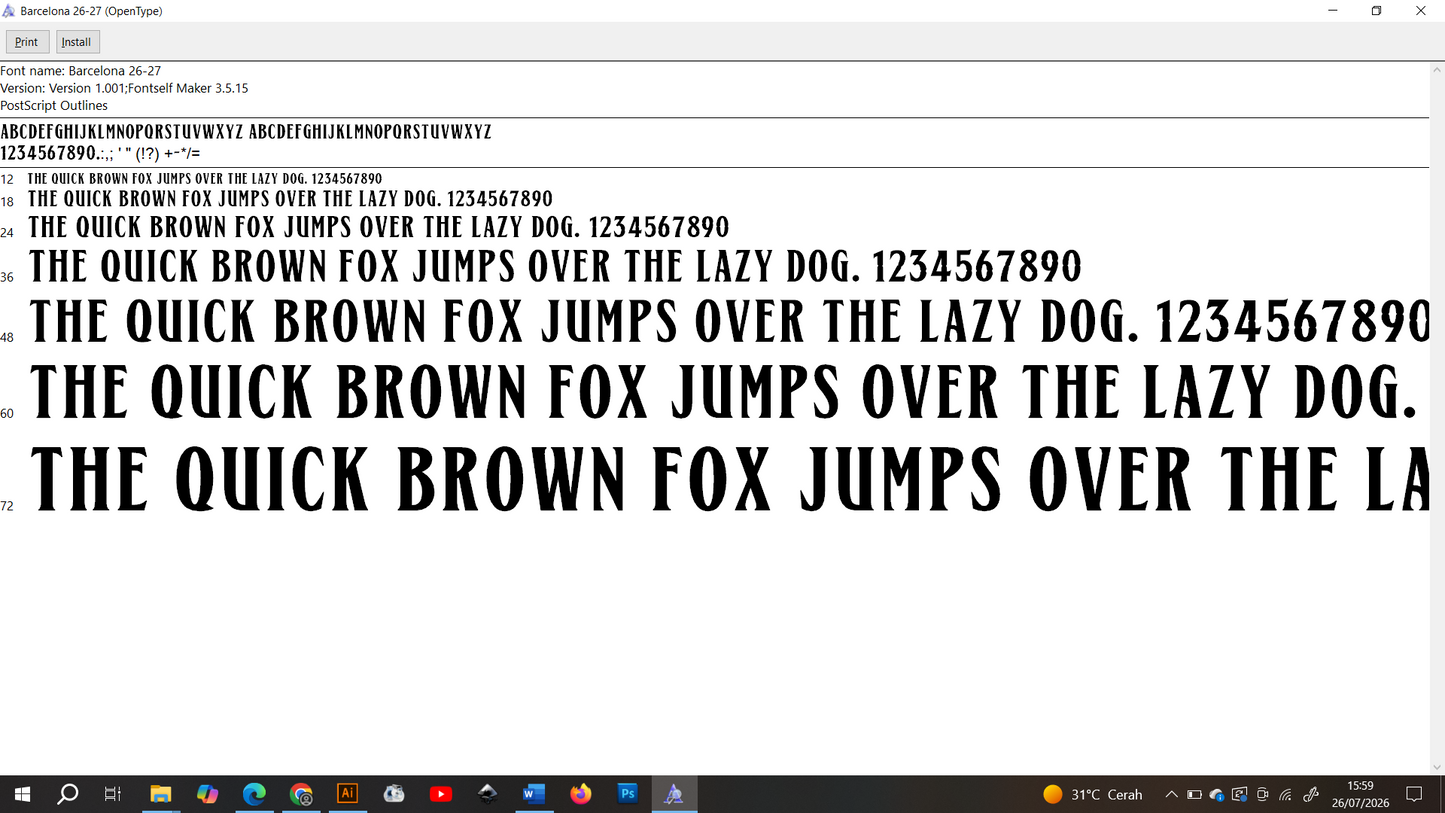Image resolution: width=1445 pixels, height=813 pixels.
Task: Click the font viewer title bar app icon
Action: click(x=9, y=11)
